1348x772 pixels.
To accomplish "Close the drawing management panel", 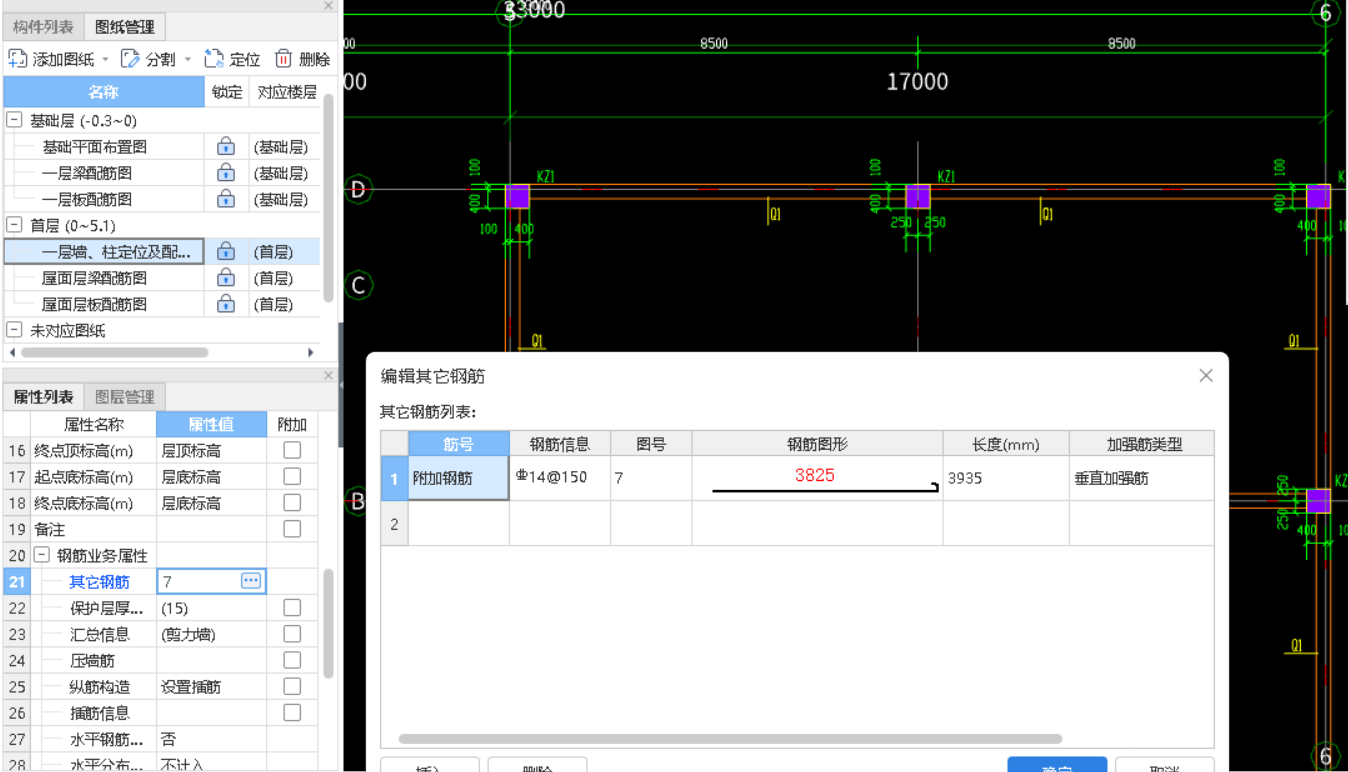I will coord(328,5).
